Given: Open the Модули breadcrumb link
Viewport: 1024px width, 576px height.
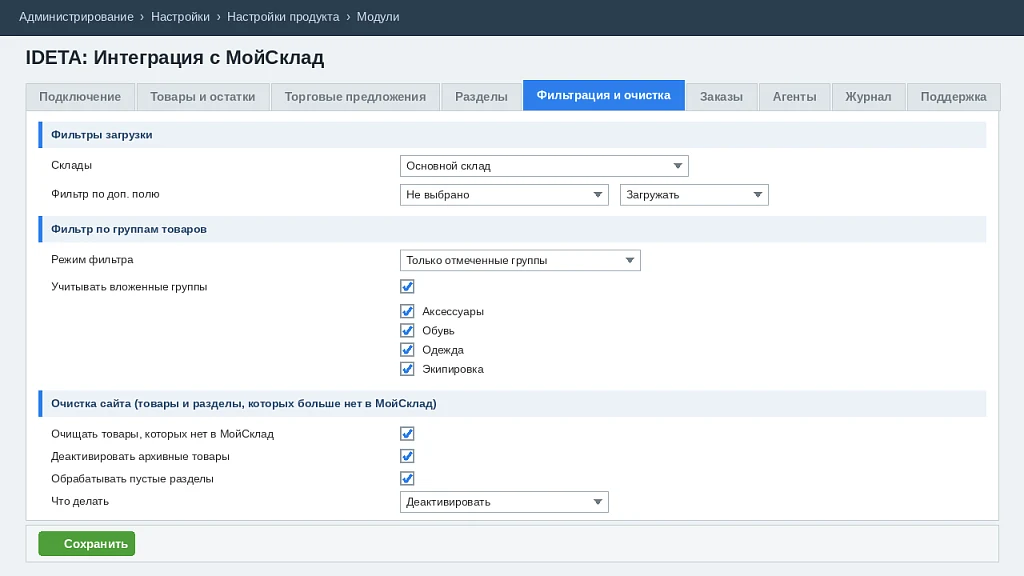Looking at the screenshot, I should (x=378, y=17).
